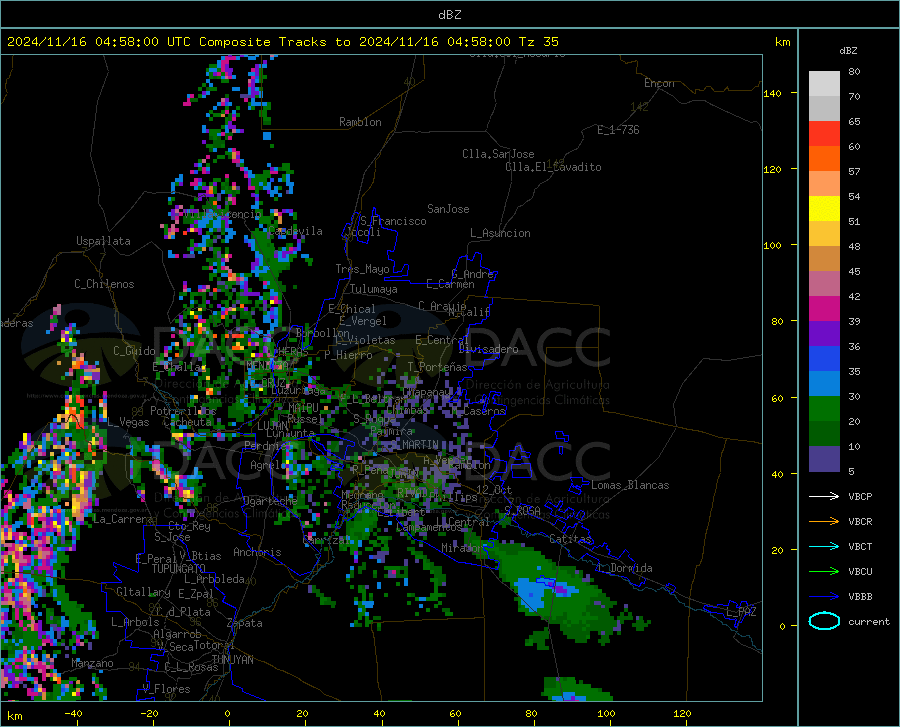This screenshot has width=900, height=727.
Task: Select the dark green 10-20 dBZ swatch
Action: (824, 434)
